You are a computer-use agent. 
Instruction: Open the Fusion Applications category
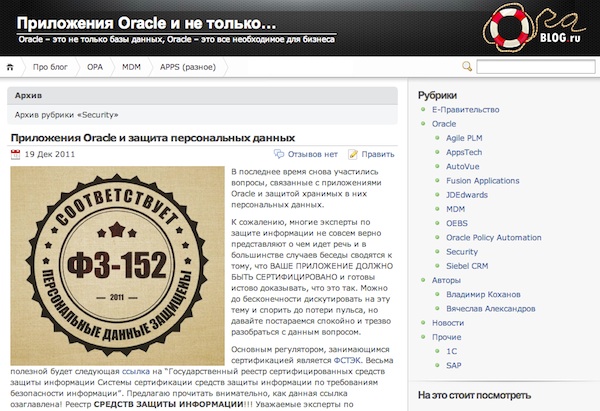point(483,181)
